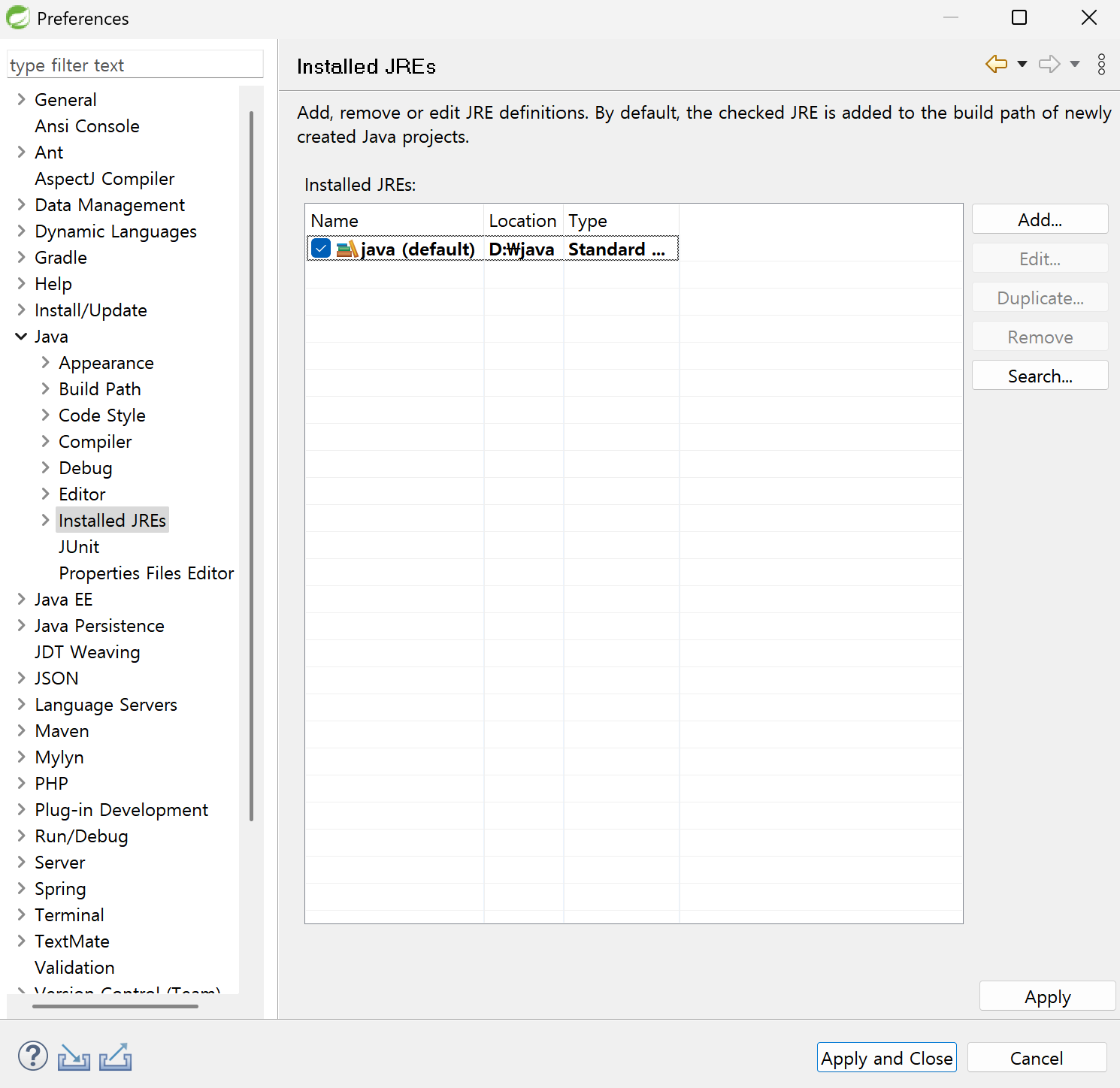
Task: Click the type filter text field
Action: click(135, 65)
